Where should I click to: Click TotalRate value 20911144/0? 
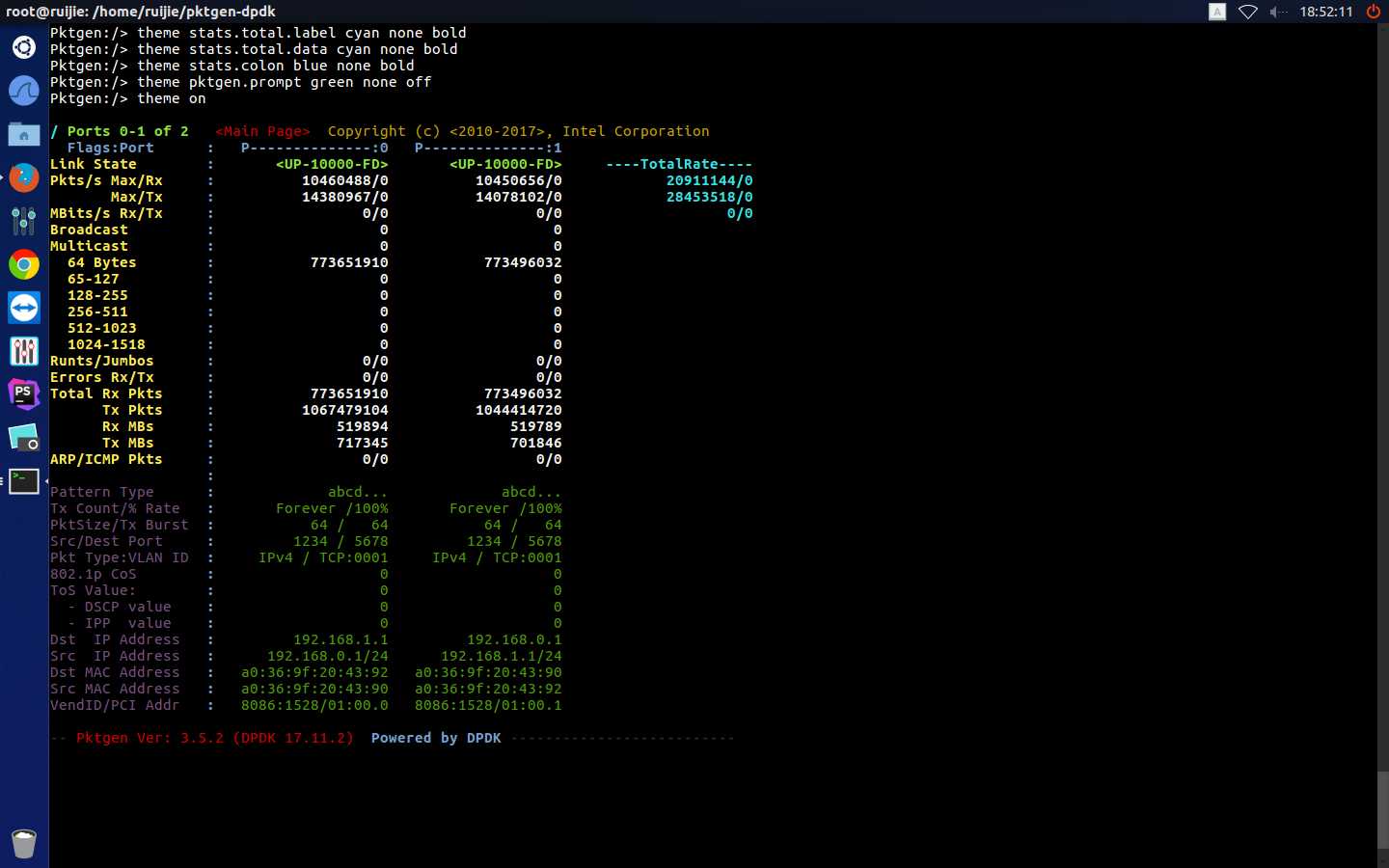709,180
